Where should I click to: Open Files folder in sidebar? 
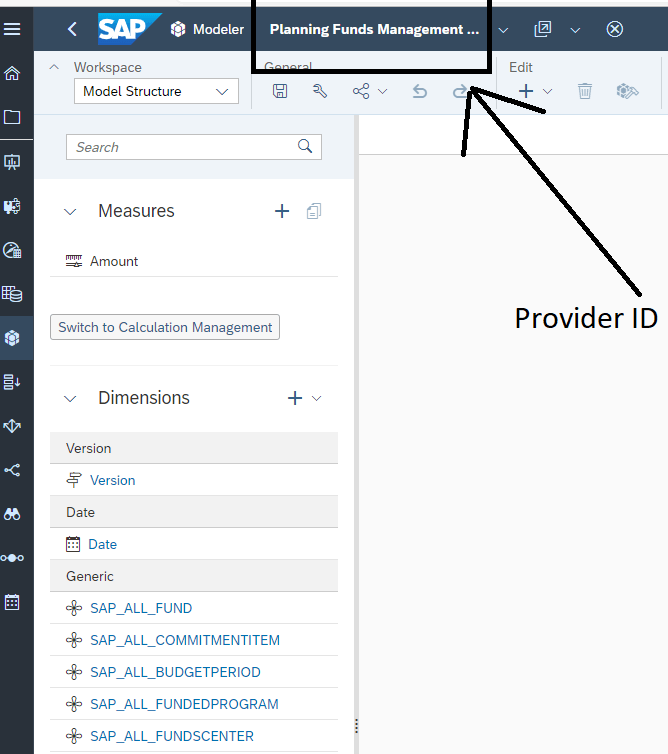tap(12, 117)
